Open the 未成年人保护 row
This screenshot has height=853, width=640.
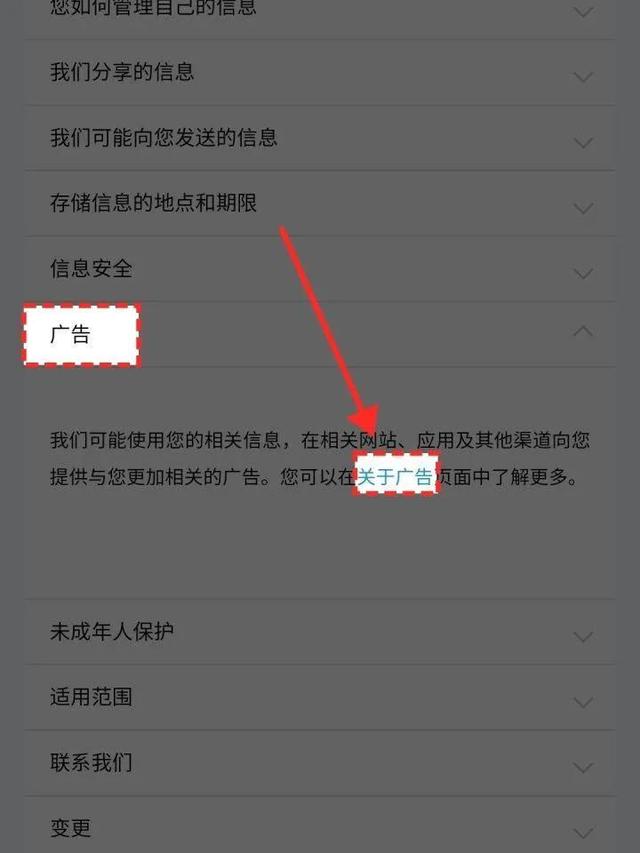(320, 632)
